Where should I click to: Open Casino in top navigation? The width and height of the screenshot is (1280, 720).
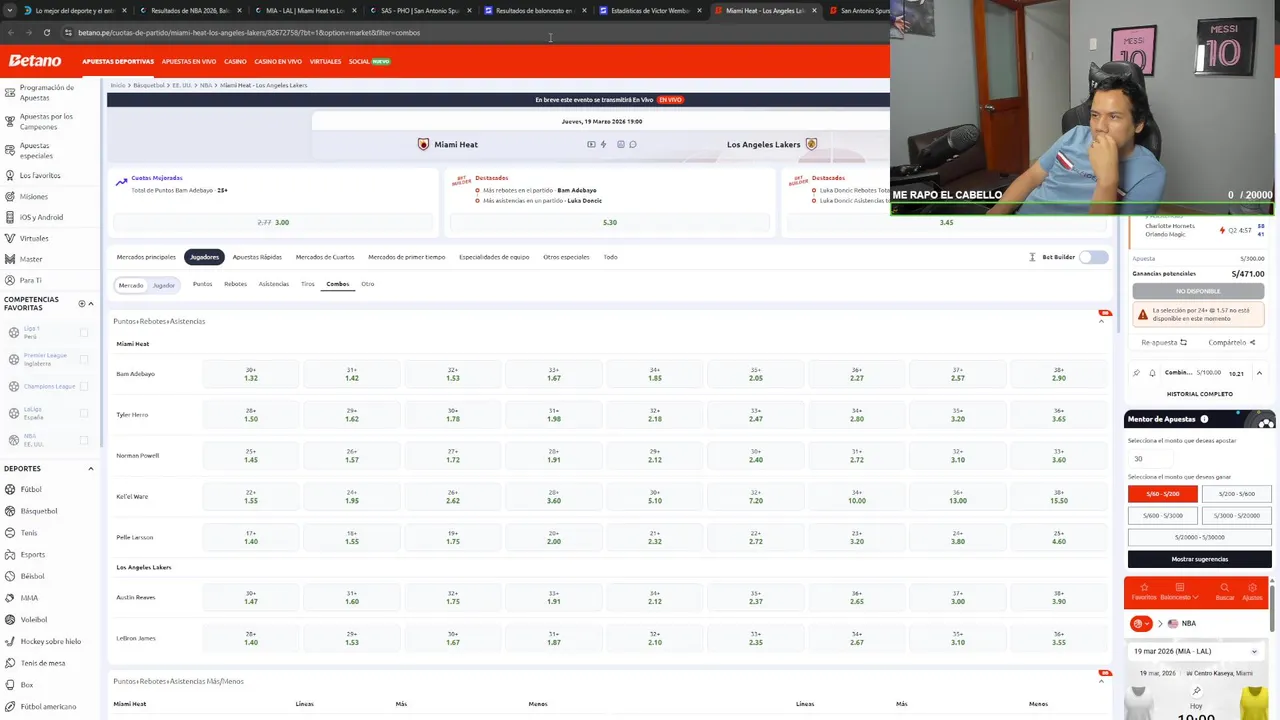(x=235, y=62)
